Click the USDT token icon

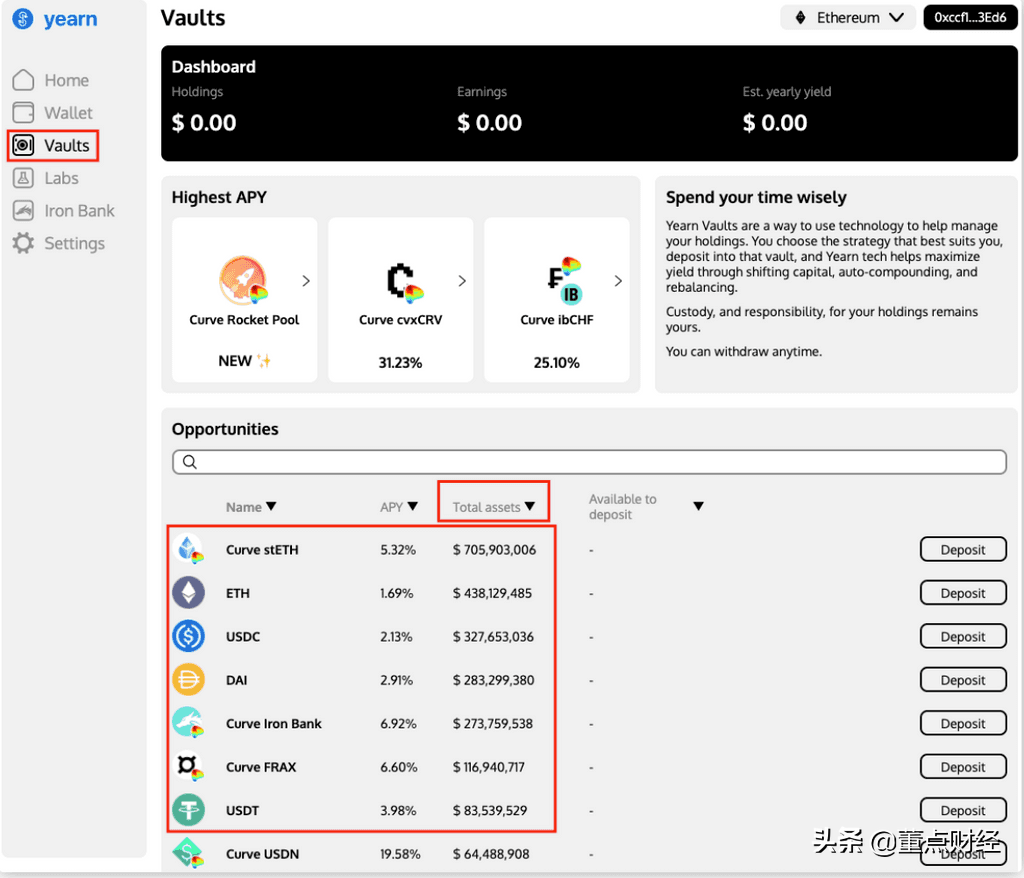[x=189, y=810]
